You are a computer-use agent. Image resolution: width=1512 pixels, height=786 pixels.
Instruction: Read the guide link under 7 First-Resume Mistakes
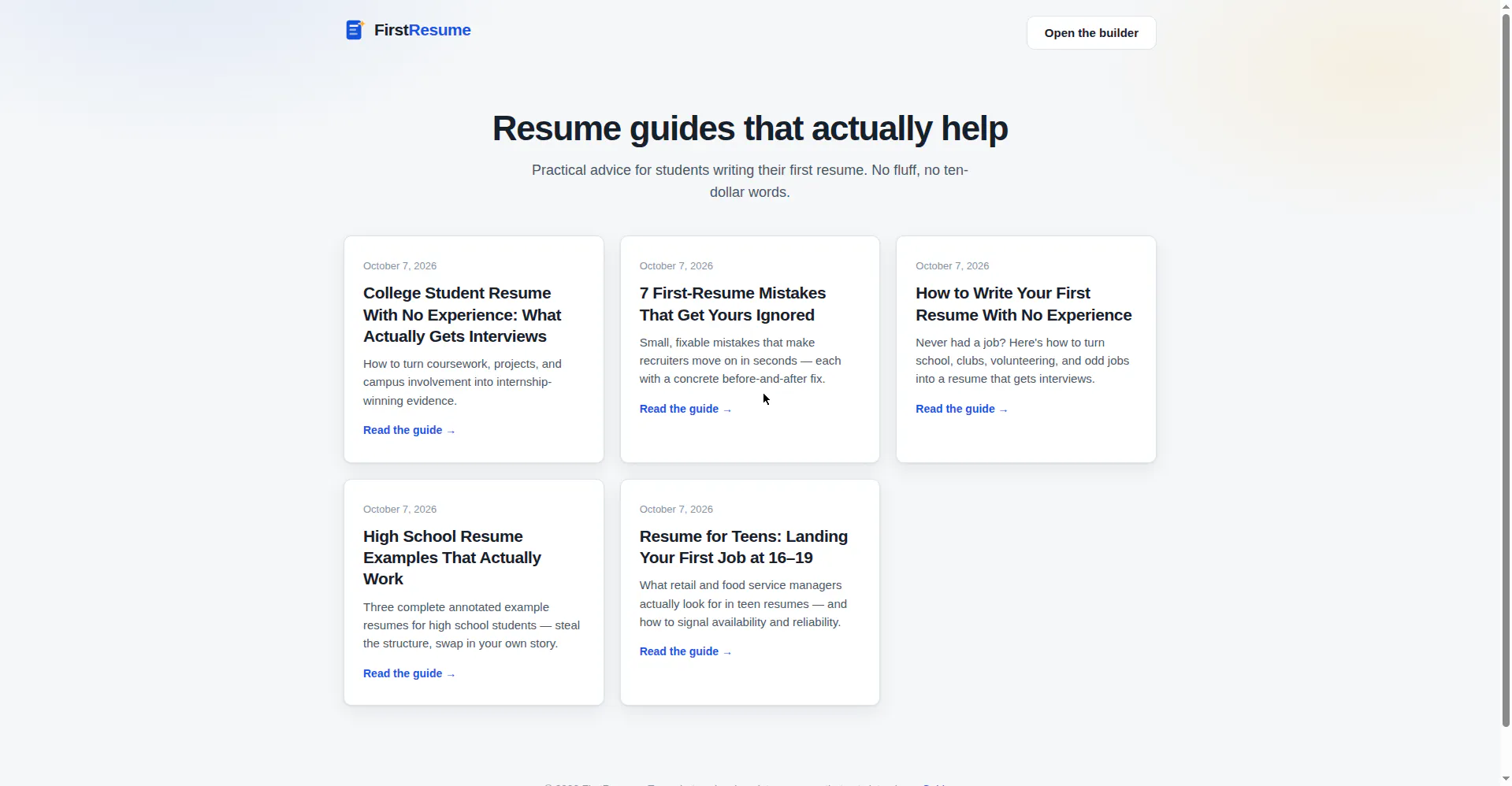click(x=685, y=409)
